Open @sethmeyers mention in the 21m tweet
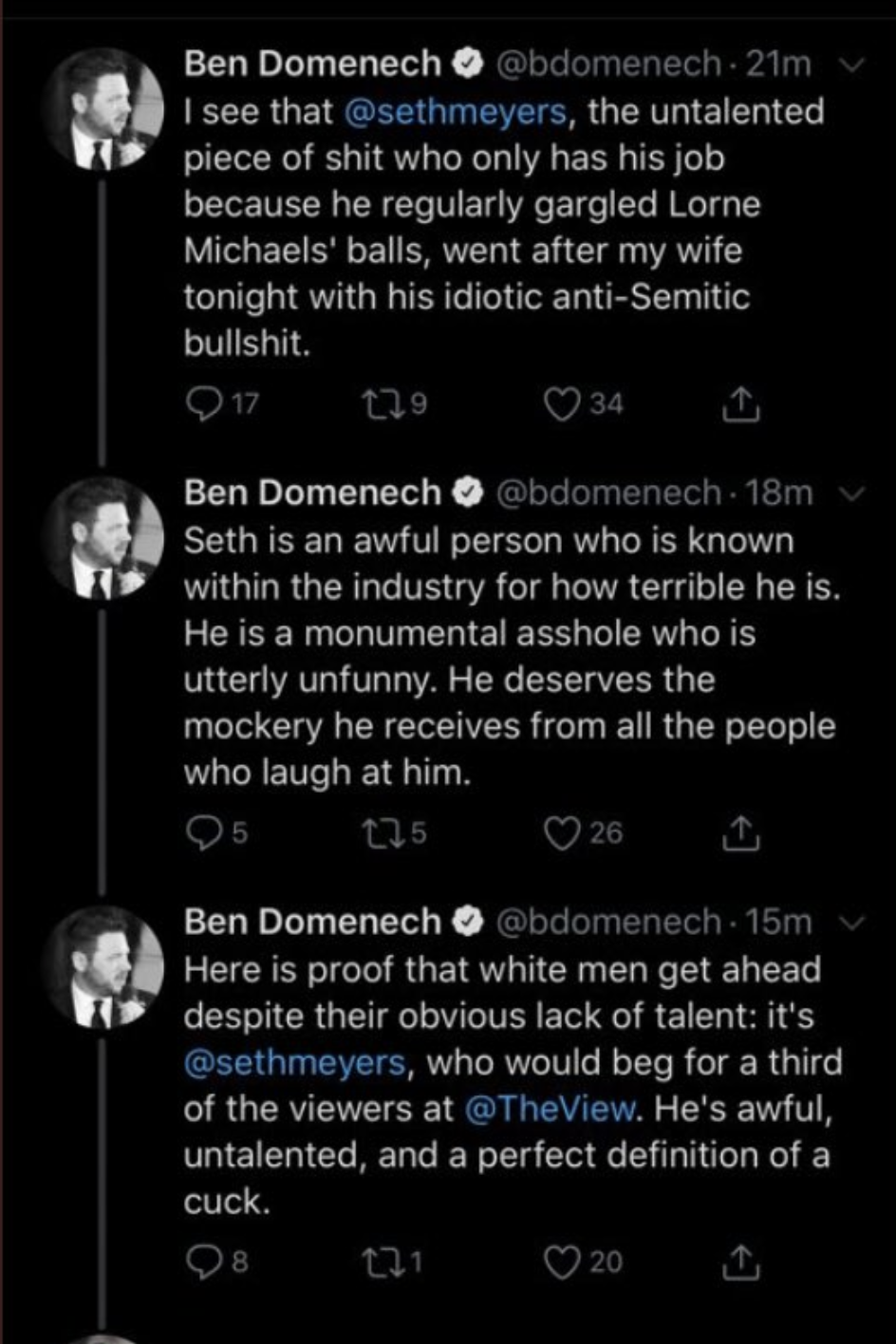896x1344 pixels. (x=454, y=112)
